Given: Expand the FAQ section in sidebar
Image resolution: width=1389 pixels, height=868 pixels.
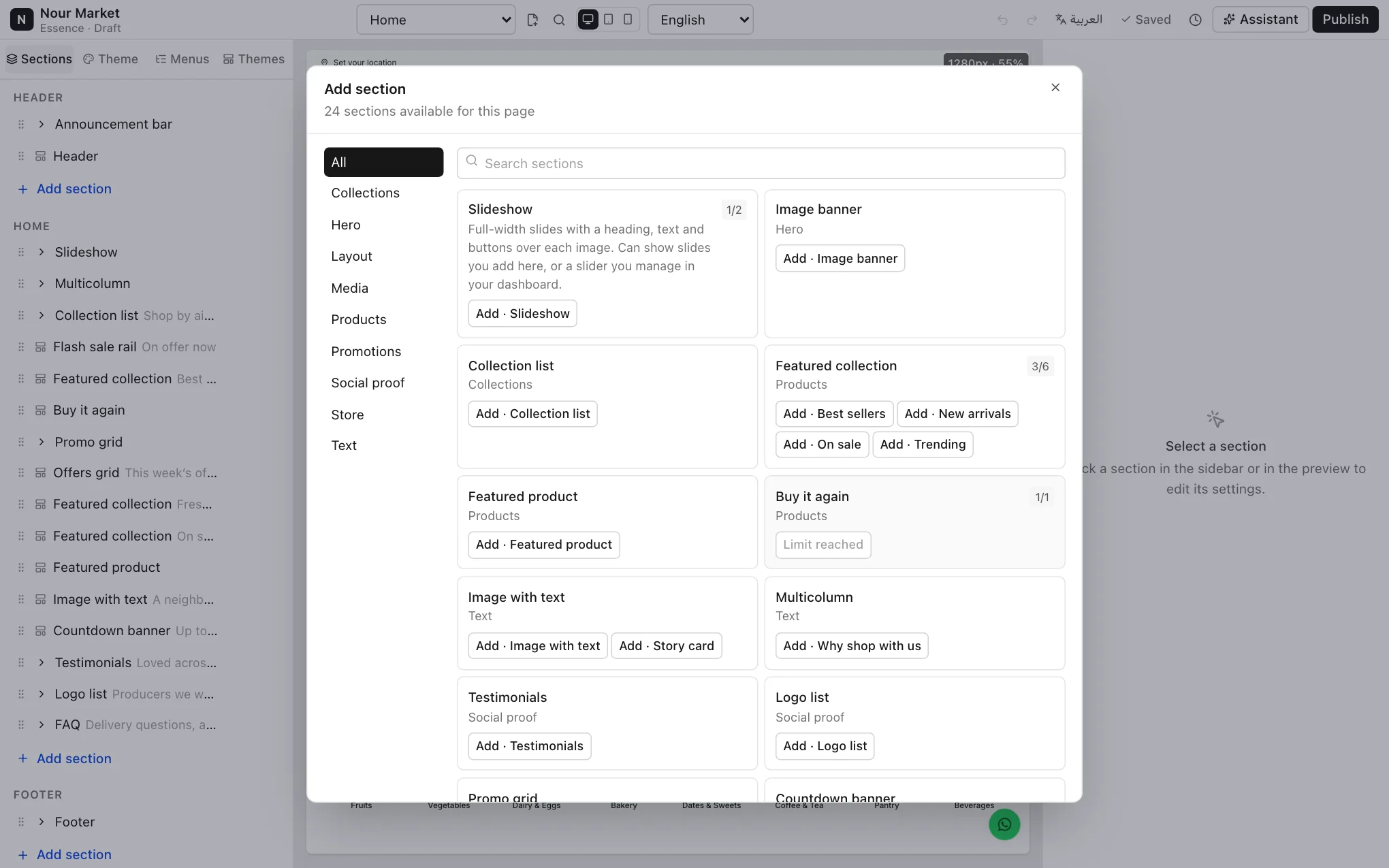Looking at the screenshot, I should pyautogui.click(x=42, y=725).
